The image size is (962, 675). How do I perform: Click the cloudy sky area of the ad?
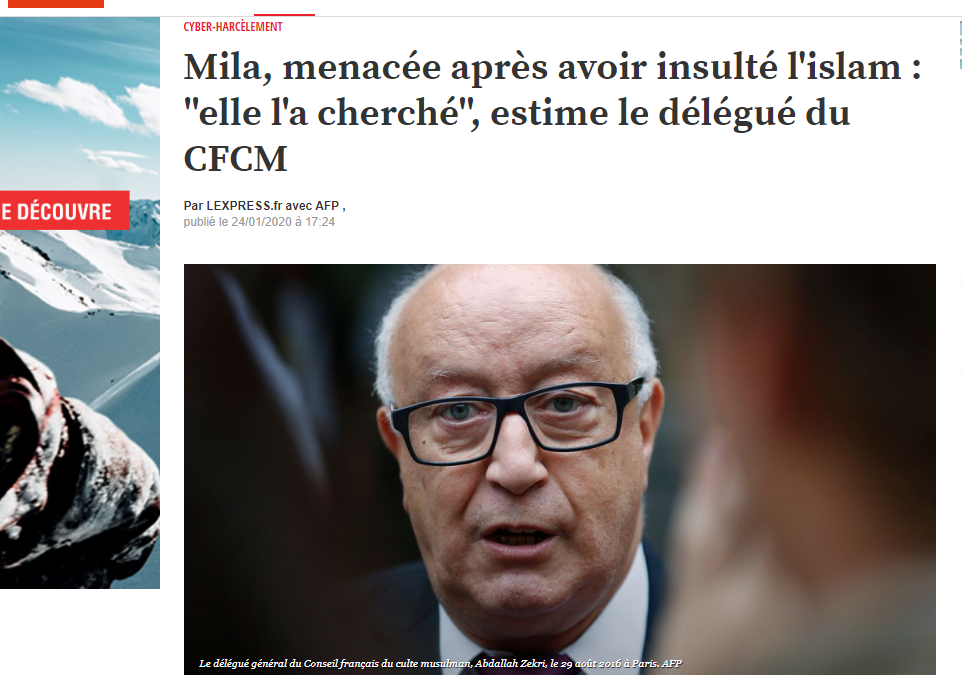click(80, 98)
